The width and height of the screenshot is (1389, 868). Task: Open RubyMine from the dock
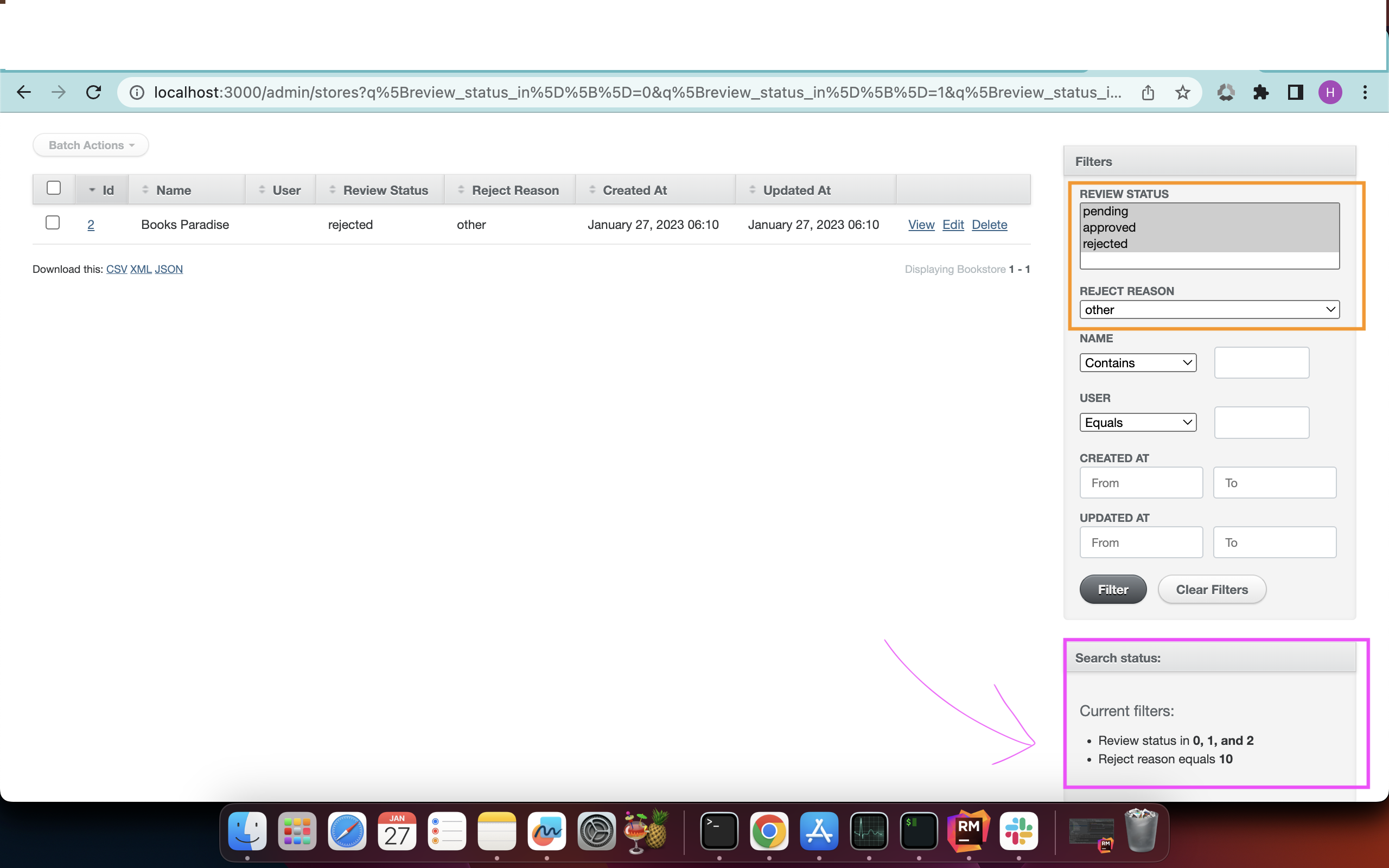pos(969,831)
